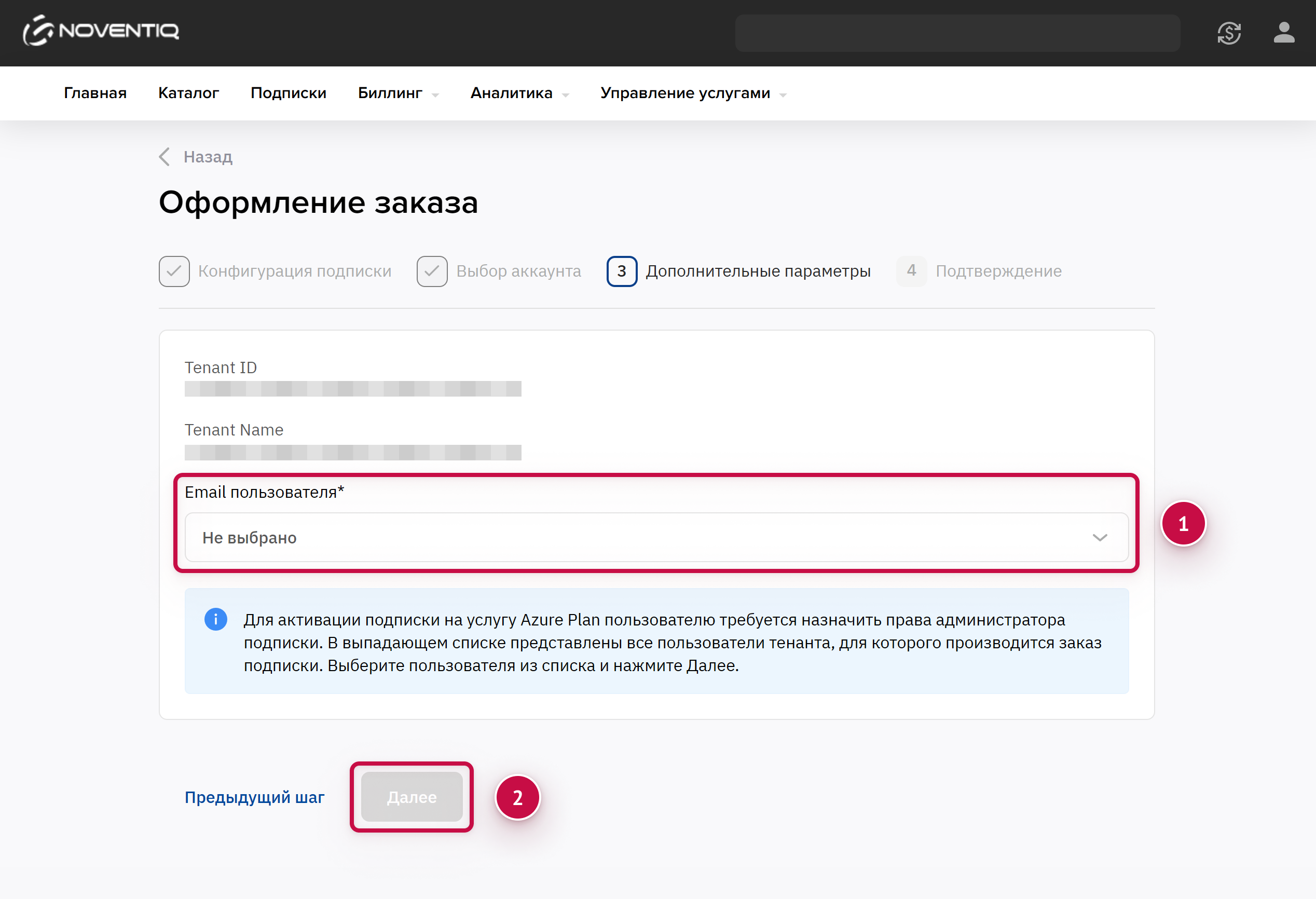Click the blue info icon

tap(216, 619)
